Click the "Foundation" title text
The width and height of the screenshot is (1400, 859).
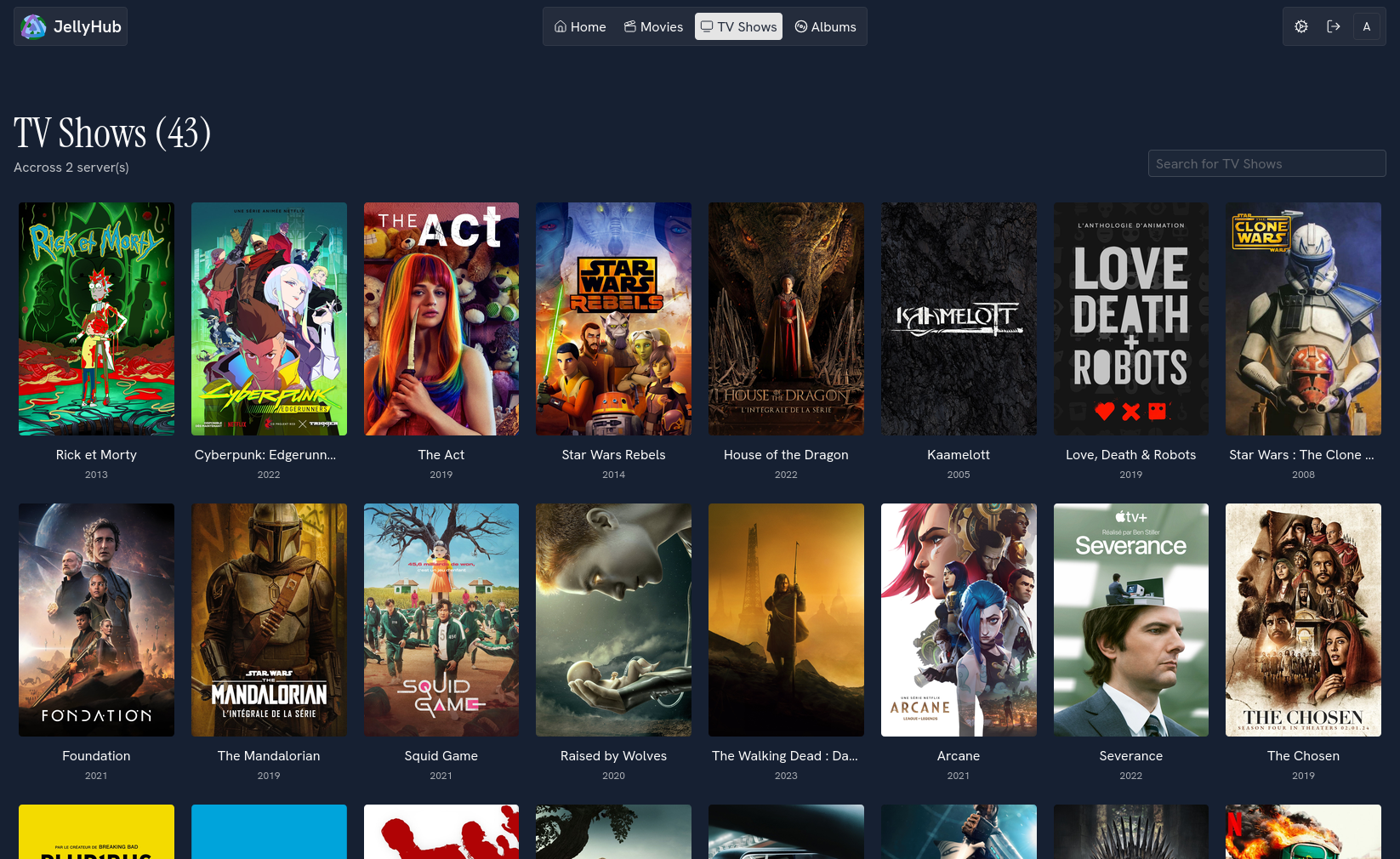coord(96,756)
